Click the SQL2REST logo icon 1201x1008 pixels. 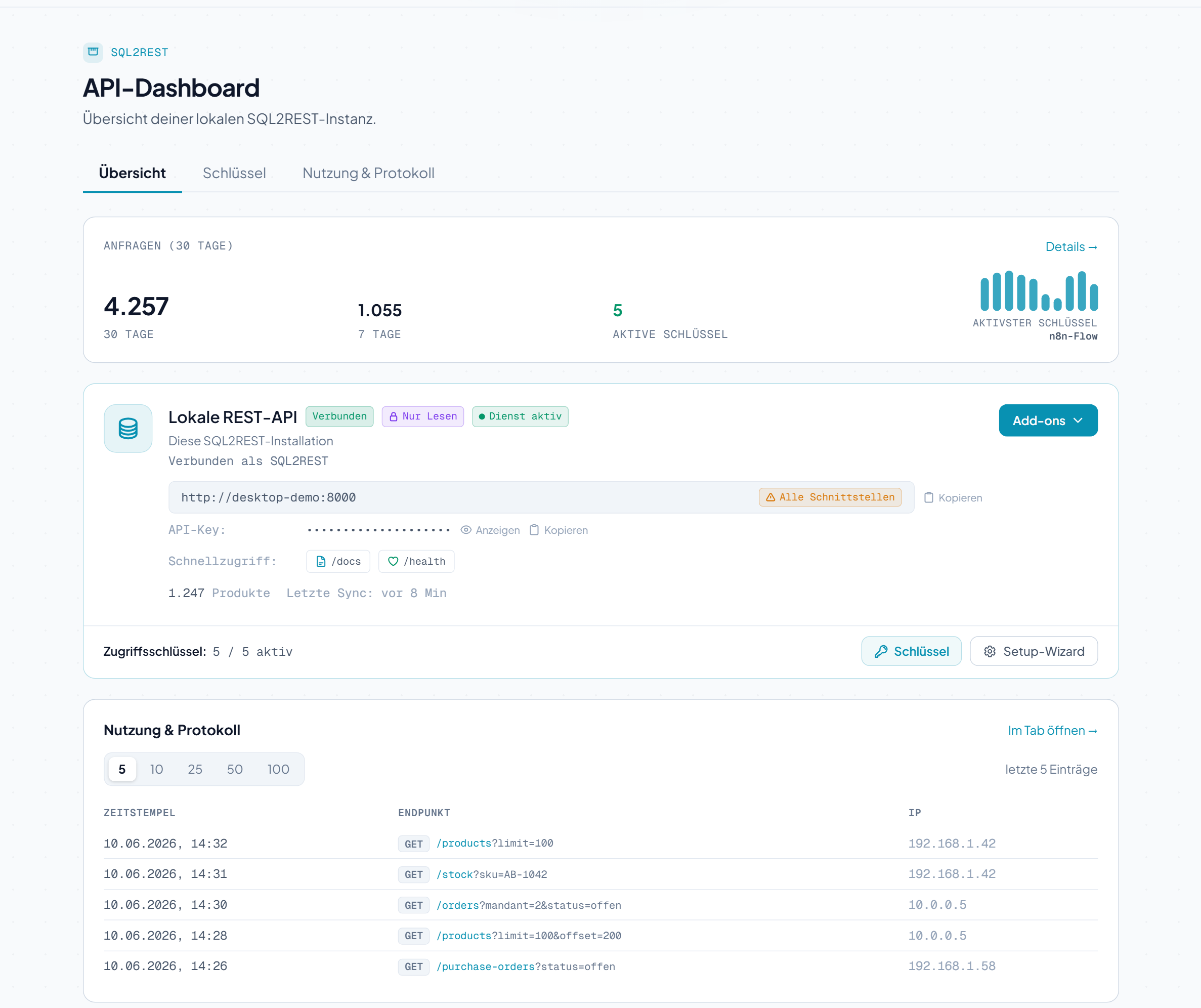click(x=93, y=52)
